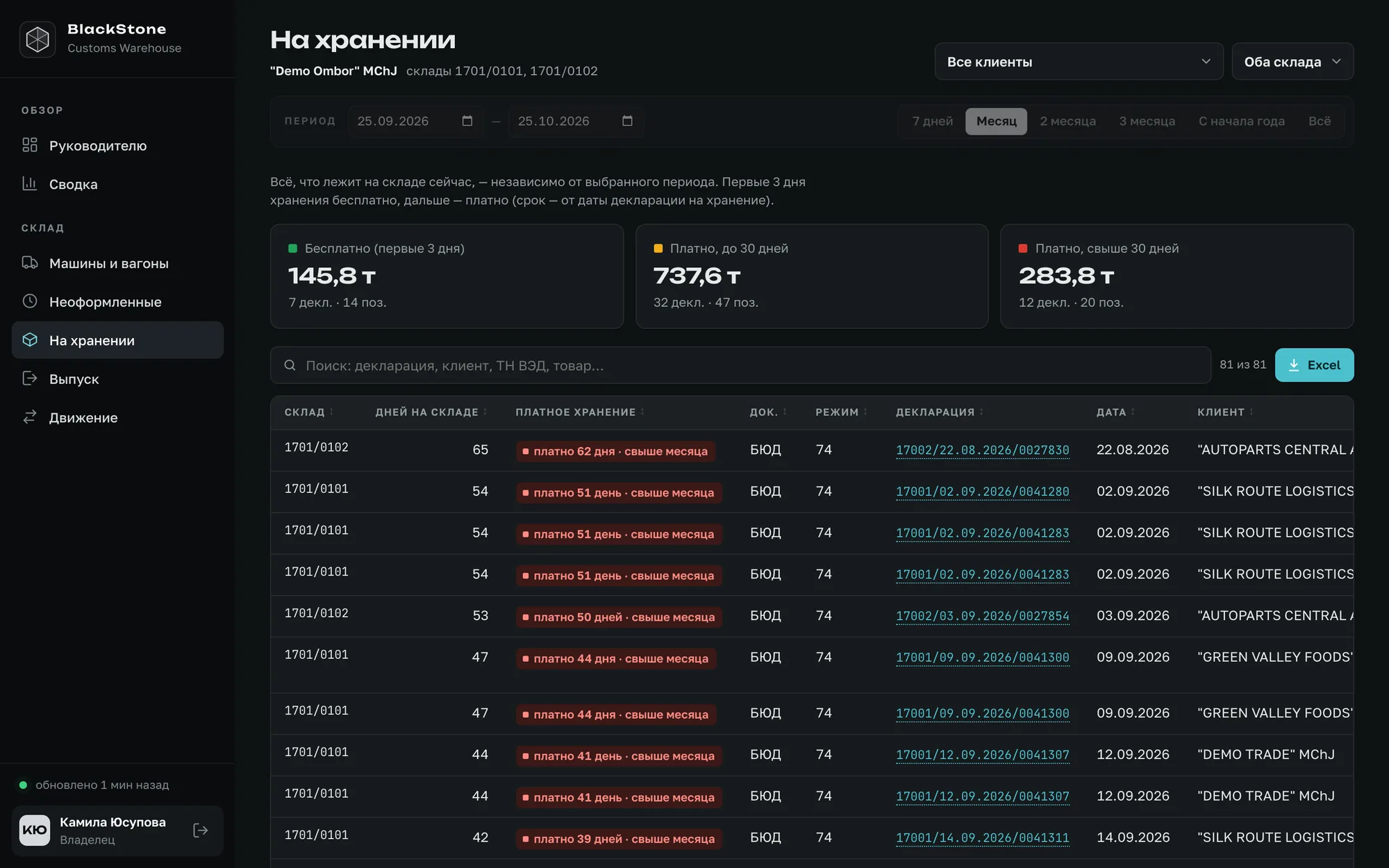The width and height of the screenshot is (1389, 868).
Task: Open declaration 17002/03.09.2026/0027854
Action: pyautogui.click(x=982, y=616)
